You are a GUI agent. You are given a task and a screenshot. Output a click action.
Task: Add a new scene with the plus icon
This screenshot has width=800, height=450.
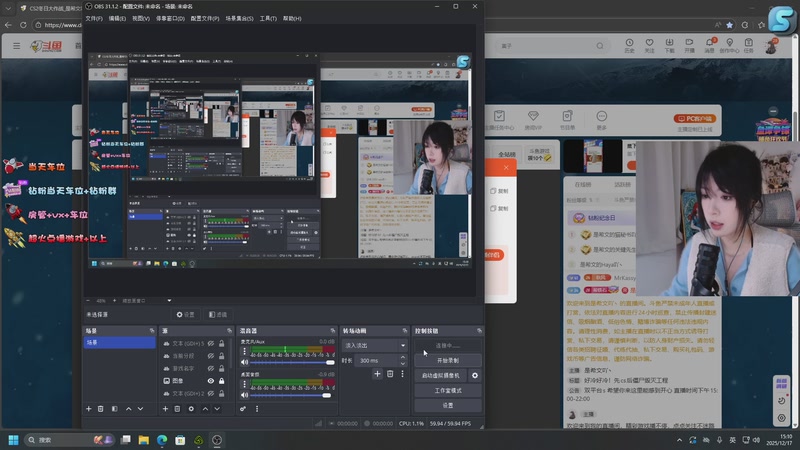coord(88,409)
